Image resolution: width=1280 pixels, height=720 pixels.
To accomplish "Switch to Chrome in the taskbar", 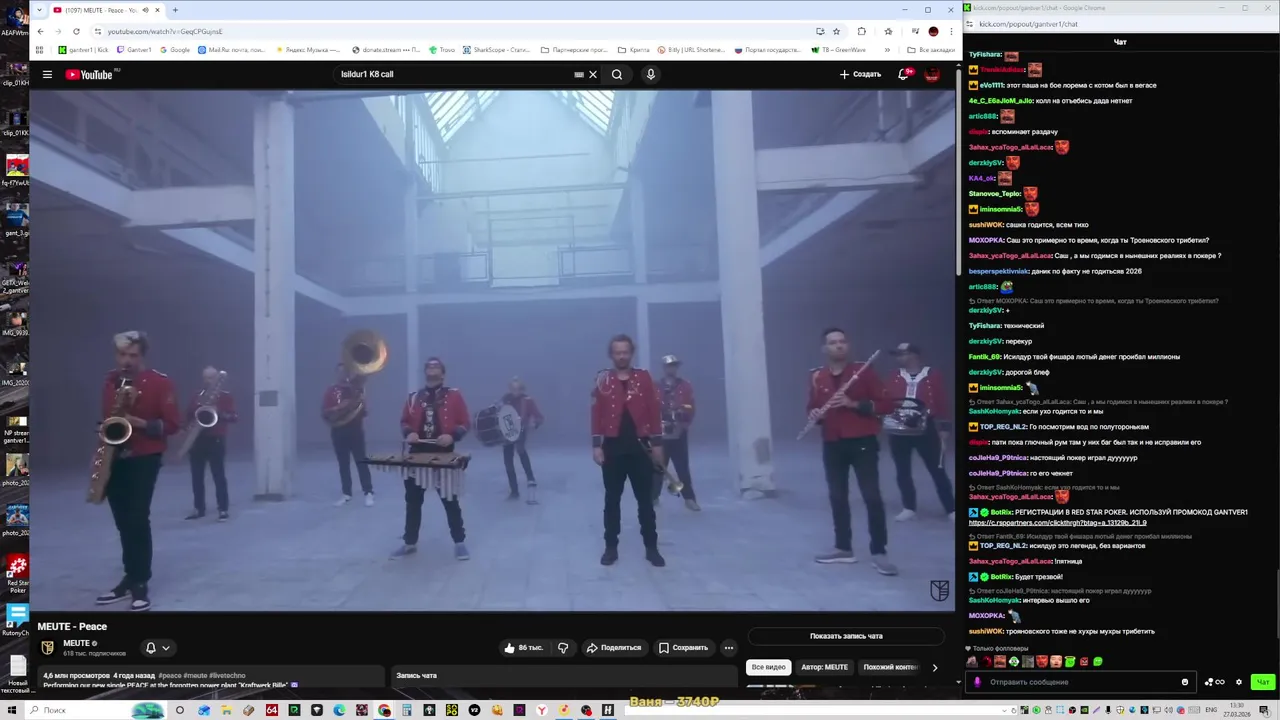I will click(384, 710).
